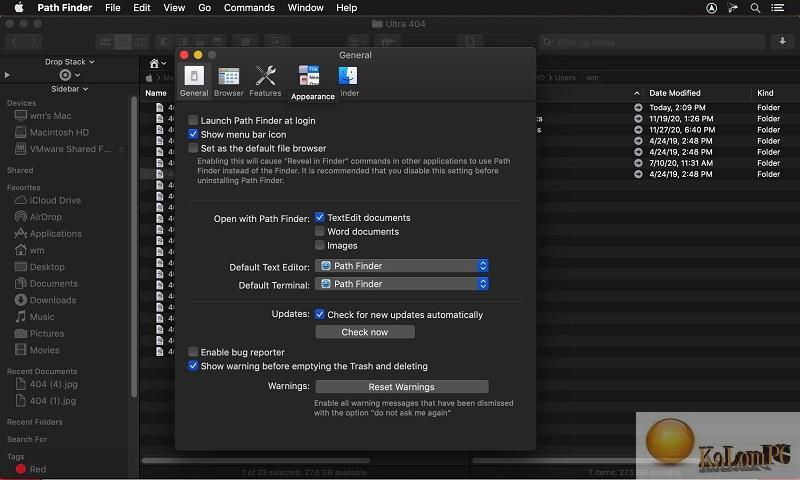
Task: Click the Check now button
Action: tap(365, 332)
